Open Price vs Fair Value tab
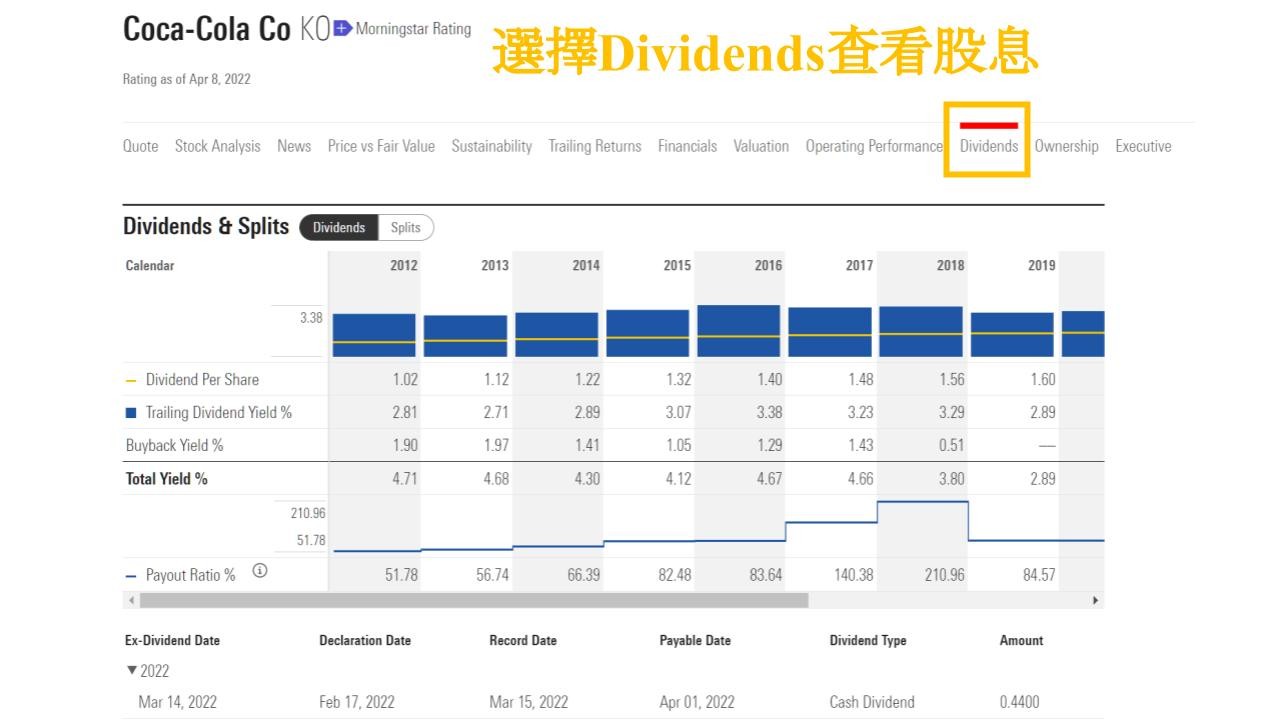The height and width of the screenshot is (720, 1280). pyautogui.click(x=381, y=146)
